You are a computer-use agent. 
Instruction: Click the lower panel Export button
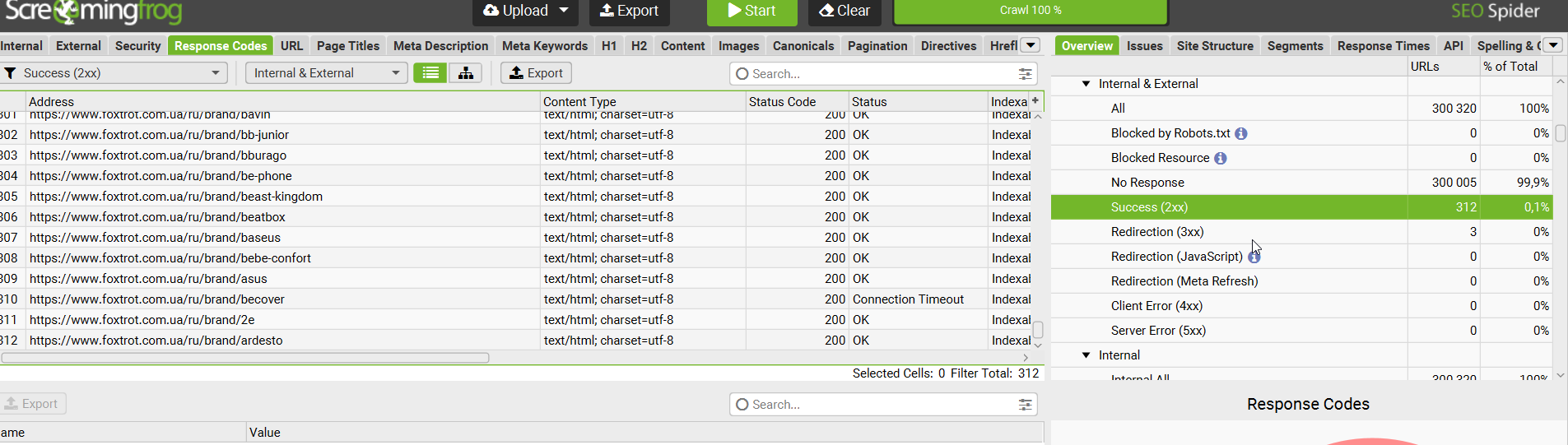point(31,404)
